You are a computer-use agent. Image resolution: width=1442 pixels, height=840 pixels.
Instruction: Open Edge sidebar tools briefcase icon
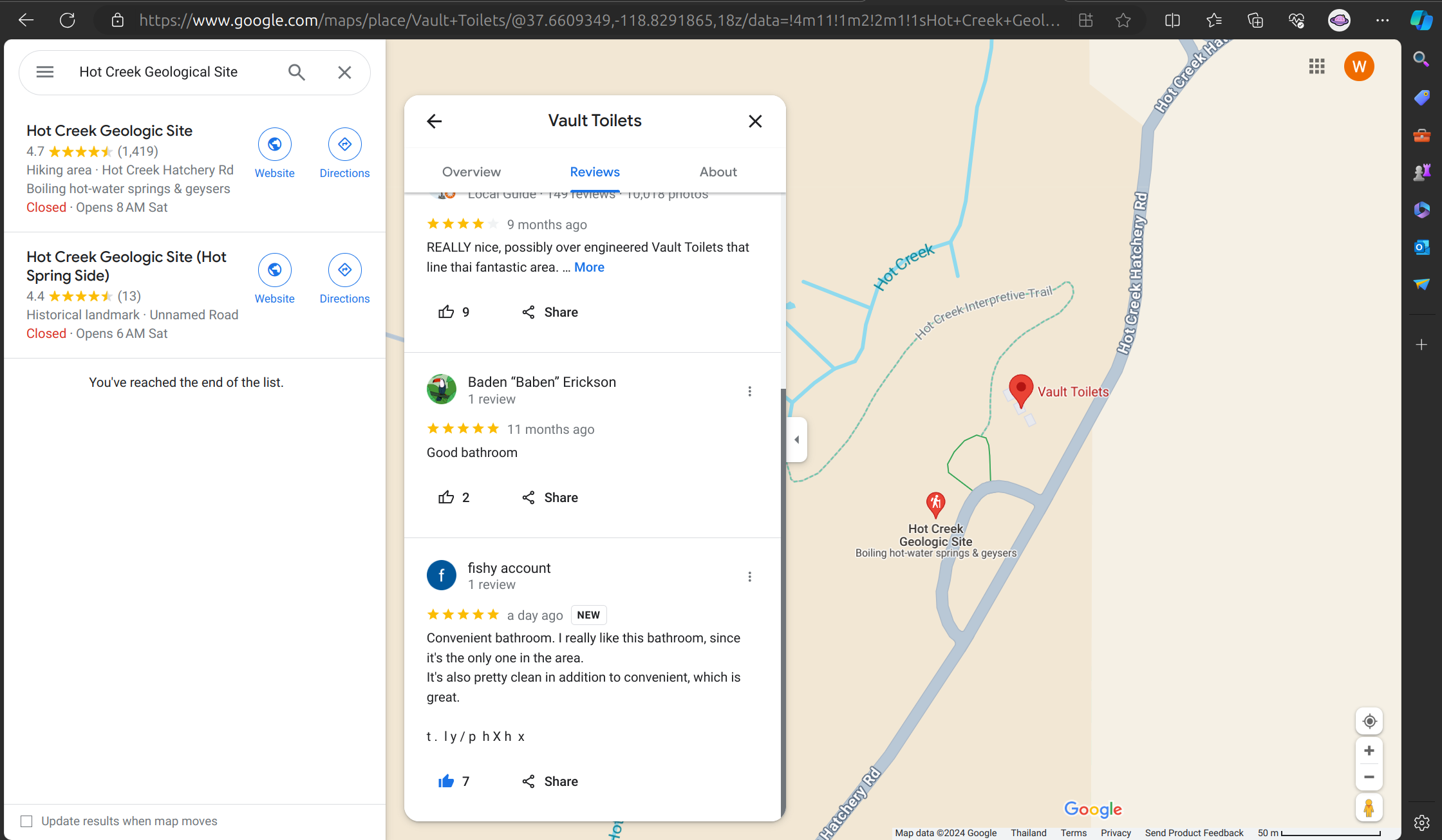point(1421,135)
